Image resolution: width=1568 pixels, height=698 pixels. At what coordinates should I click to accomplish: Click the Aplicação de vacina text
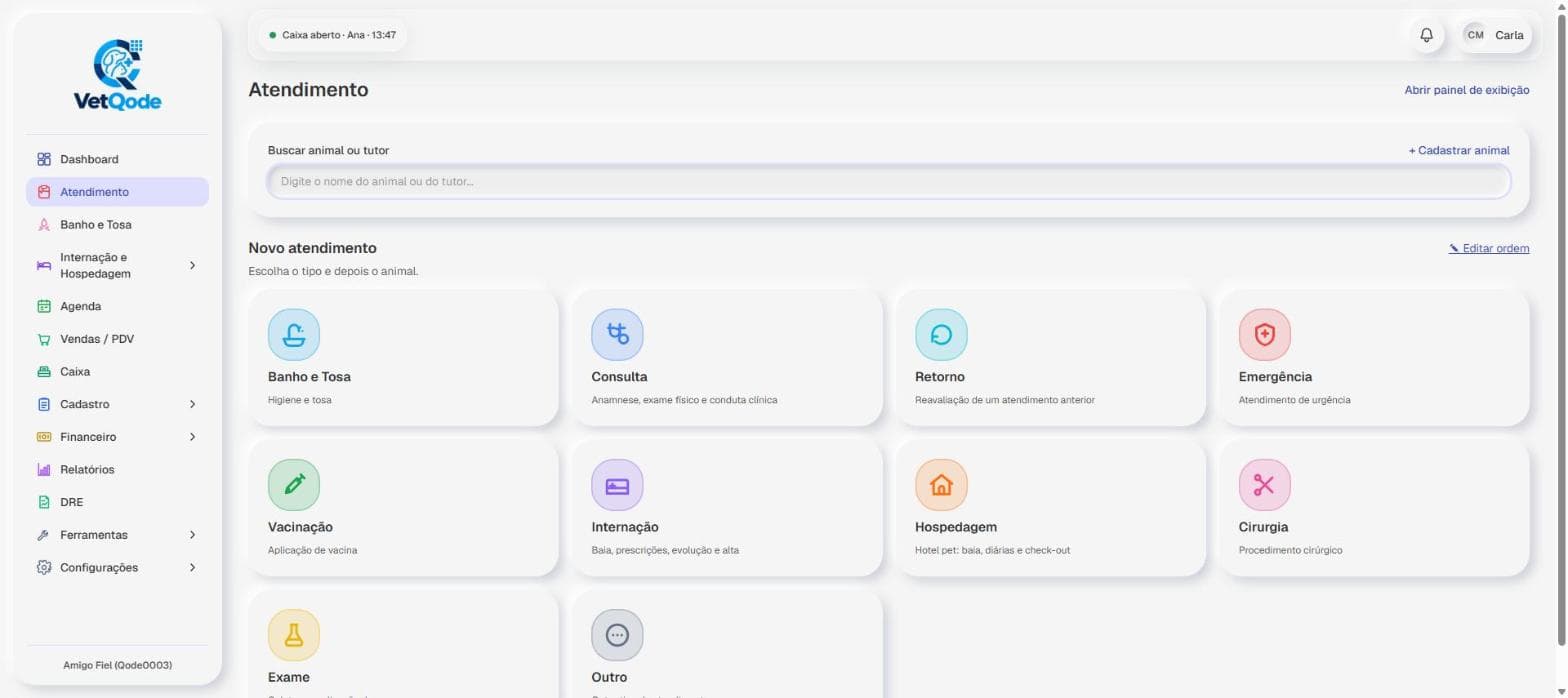pos(312,550)
